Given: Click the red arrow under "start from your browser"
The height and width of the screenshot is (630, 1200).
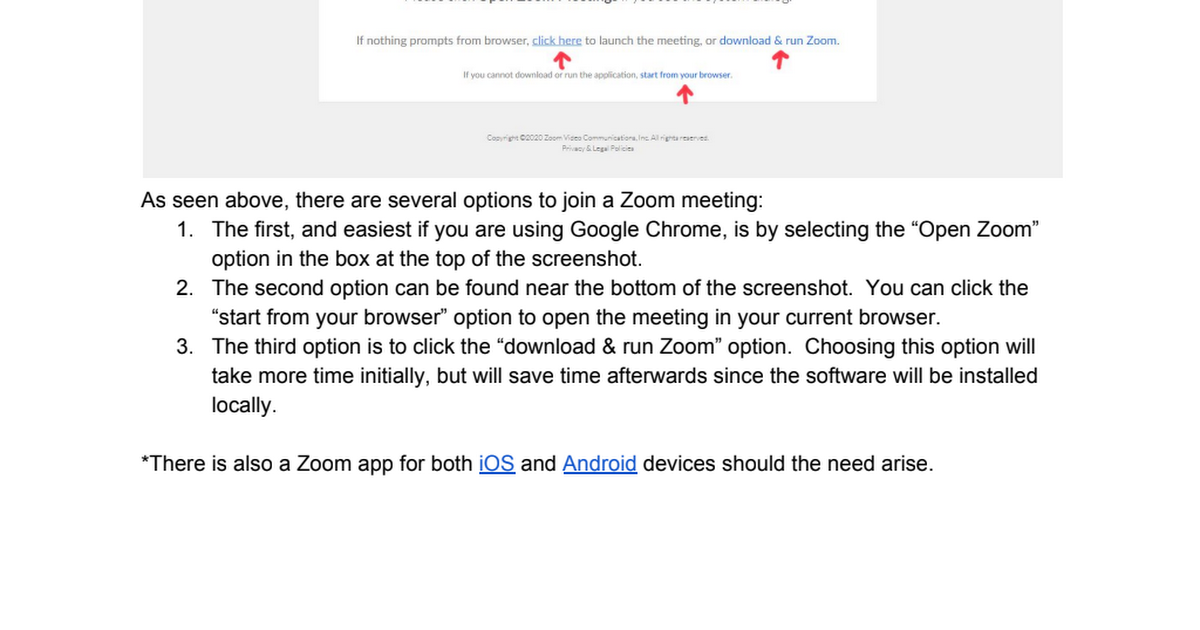Looking at the screenshot, I should pos(685,94).
